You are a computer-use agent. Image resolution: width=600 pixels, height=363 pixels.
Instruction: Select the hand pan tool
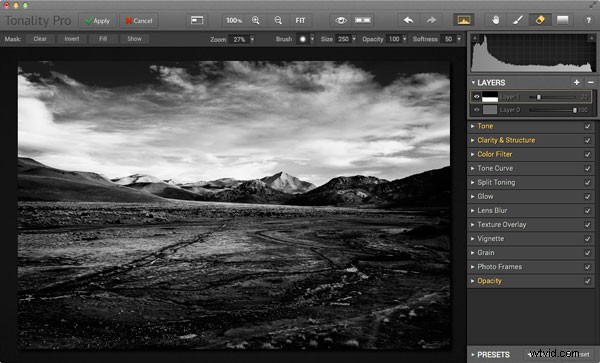pyautogui.click(x=496, y=20)
